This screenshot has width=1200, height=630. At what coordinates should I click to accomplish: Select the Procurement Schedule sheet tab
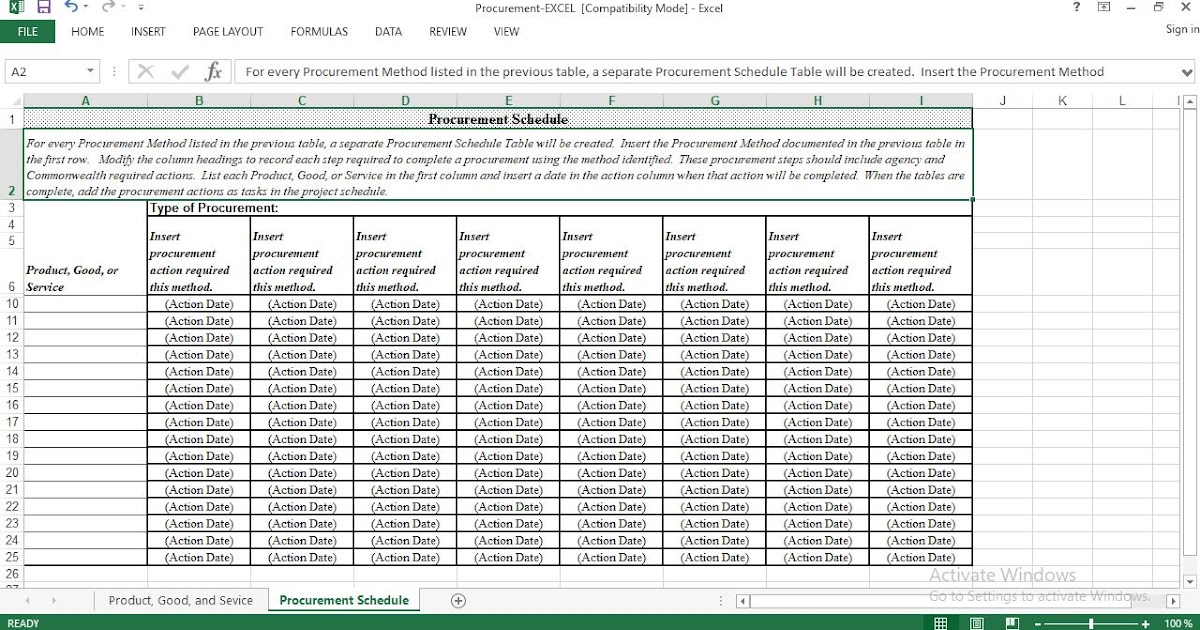(344, 600)
